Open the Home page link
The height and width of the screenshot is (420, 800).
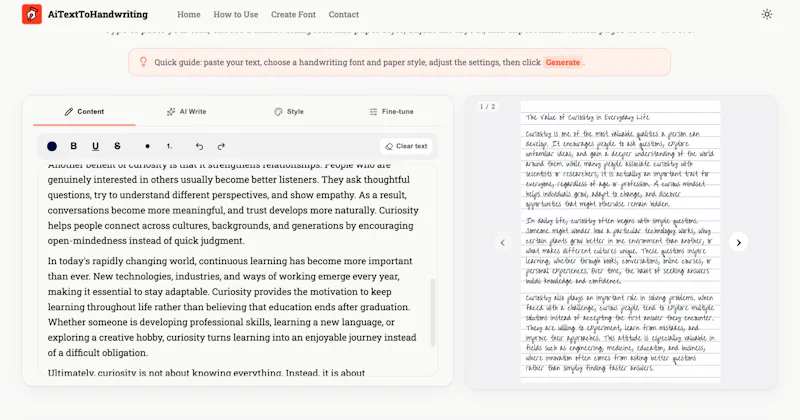point(189,14)
